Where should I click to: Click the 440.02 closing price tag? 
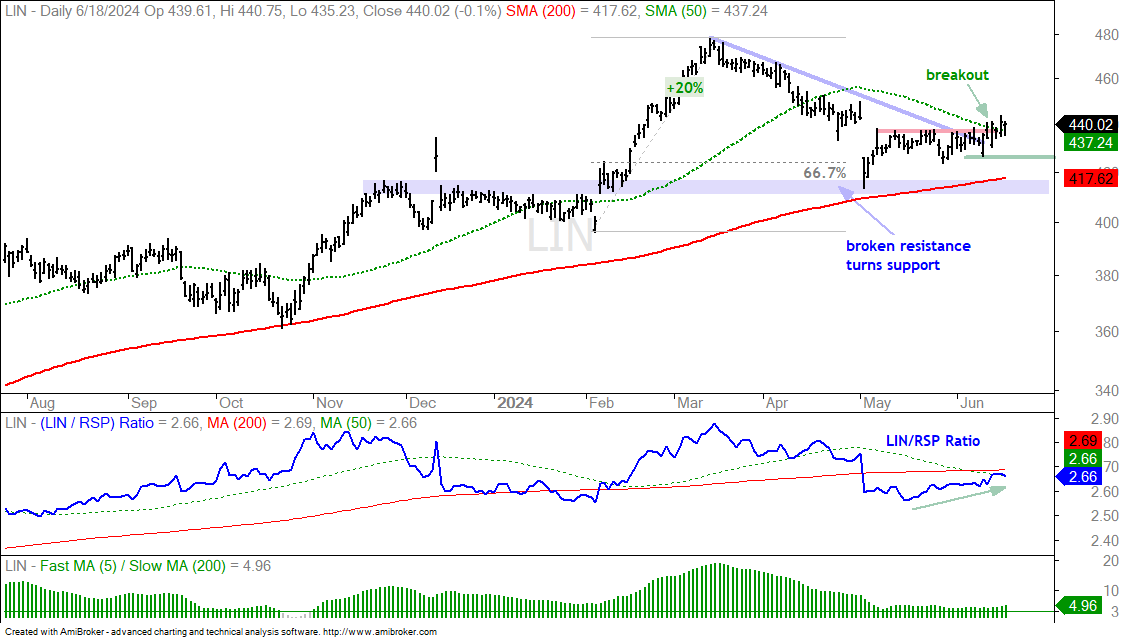pyautogui.click(x=1089, y=125)
